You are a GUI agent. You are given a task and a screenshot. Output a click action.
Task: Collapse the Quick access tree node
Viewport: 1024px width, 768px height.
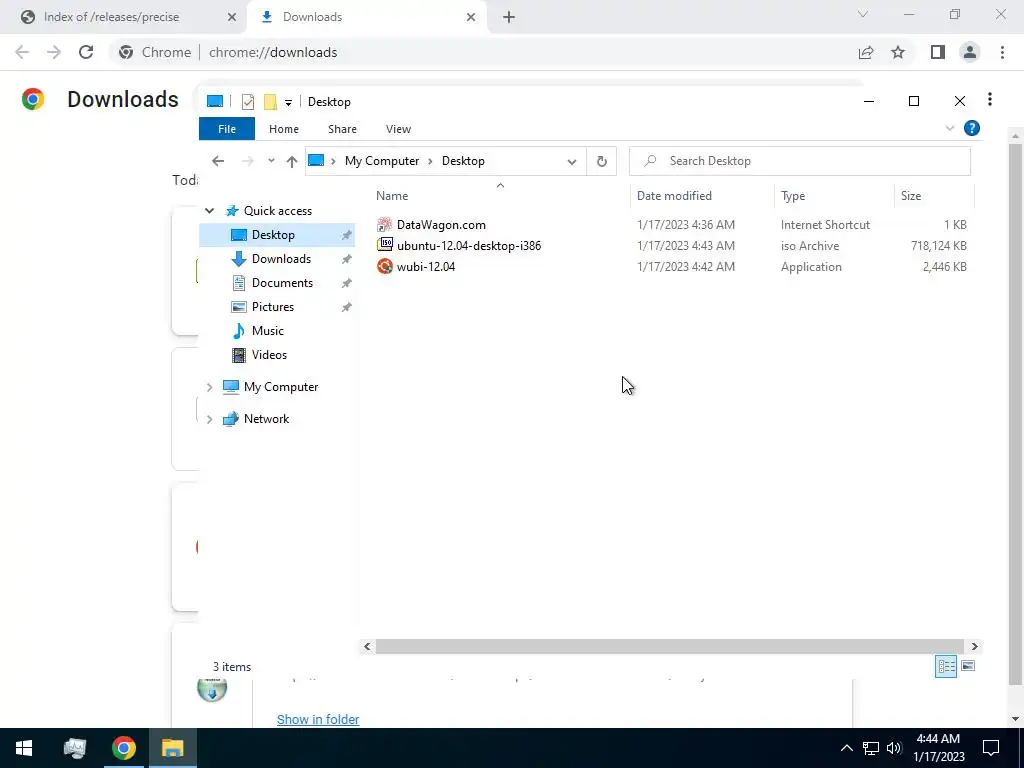tap(210, 211)
